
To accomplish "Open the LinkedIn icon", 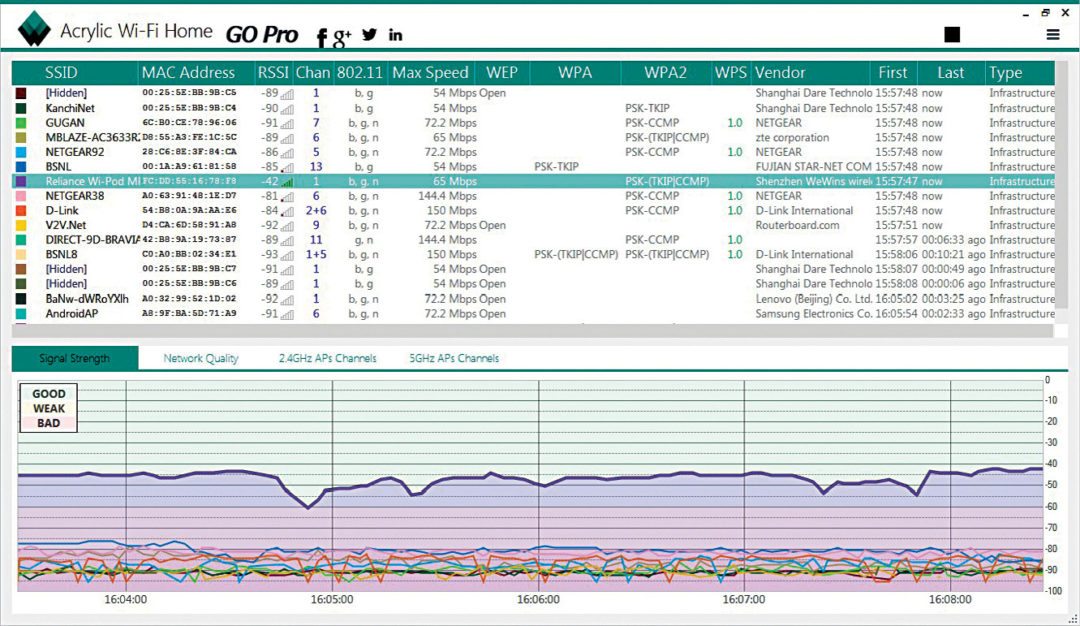I will click(x=395, y=35).
